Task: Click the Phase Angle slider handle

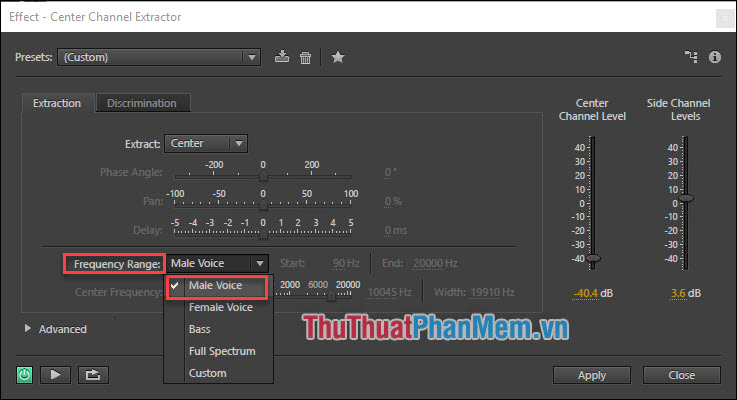Action: (x=263, y=177)
